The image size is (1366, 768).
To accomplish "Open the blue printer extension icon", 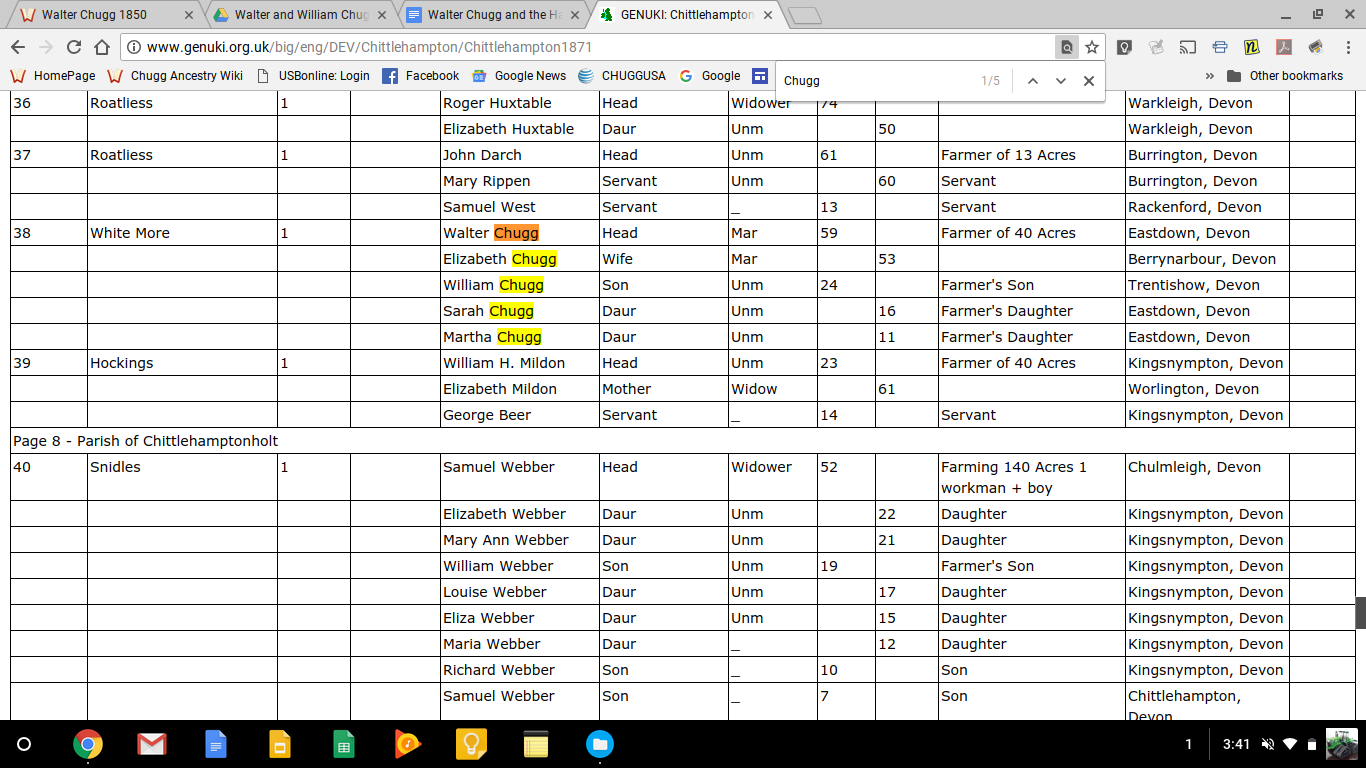I will click(x=1219, y=47).
